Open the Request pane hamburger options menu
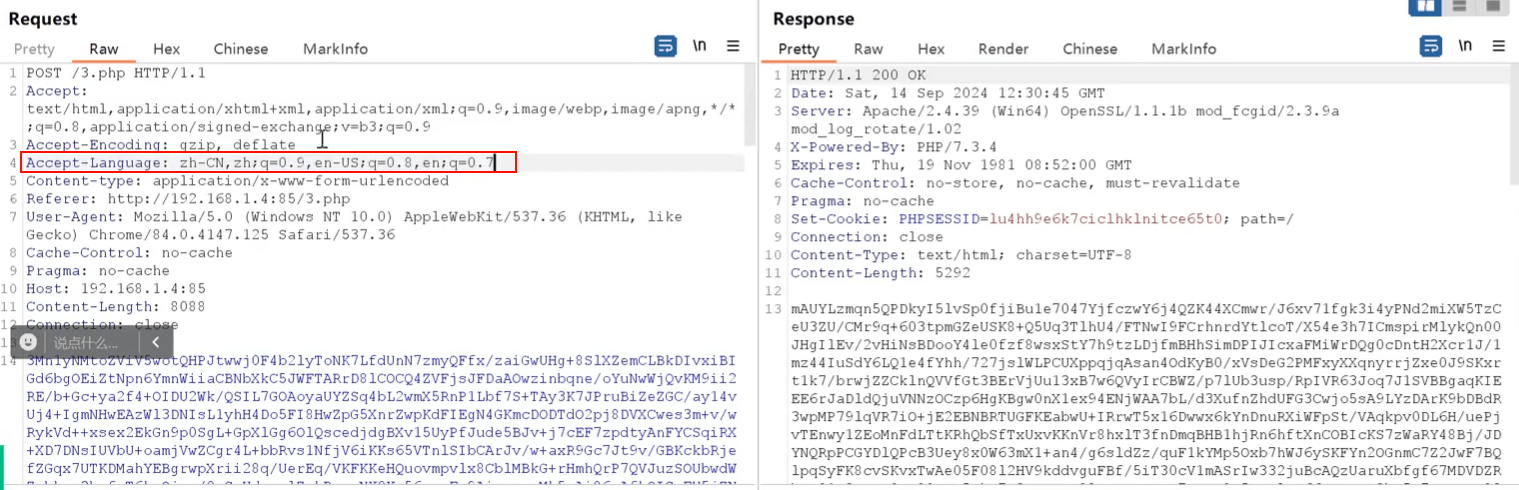Image resolution: width=1519 pixels, height=490 pixels. coord(732,46)
